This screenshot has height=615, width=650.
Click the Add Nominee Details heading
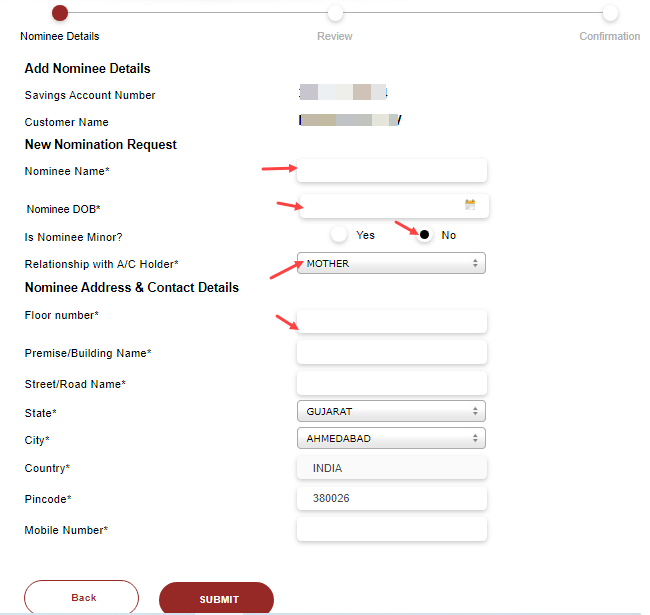(87, 68)
